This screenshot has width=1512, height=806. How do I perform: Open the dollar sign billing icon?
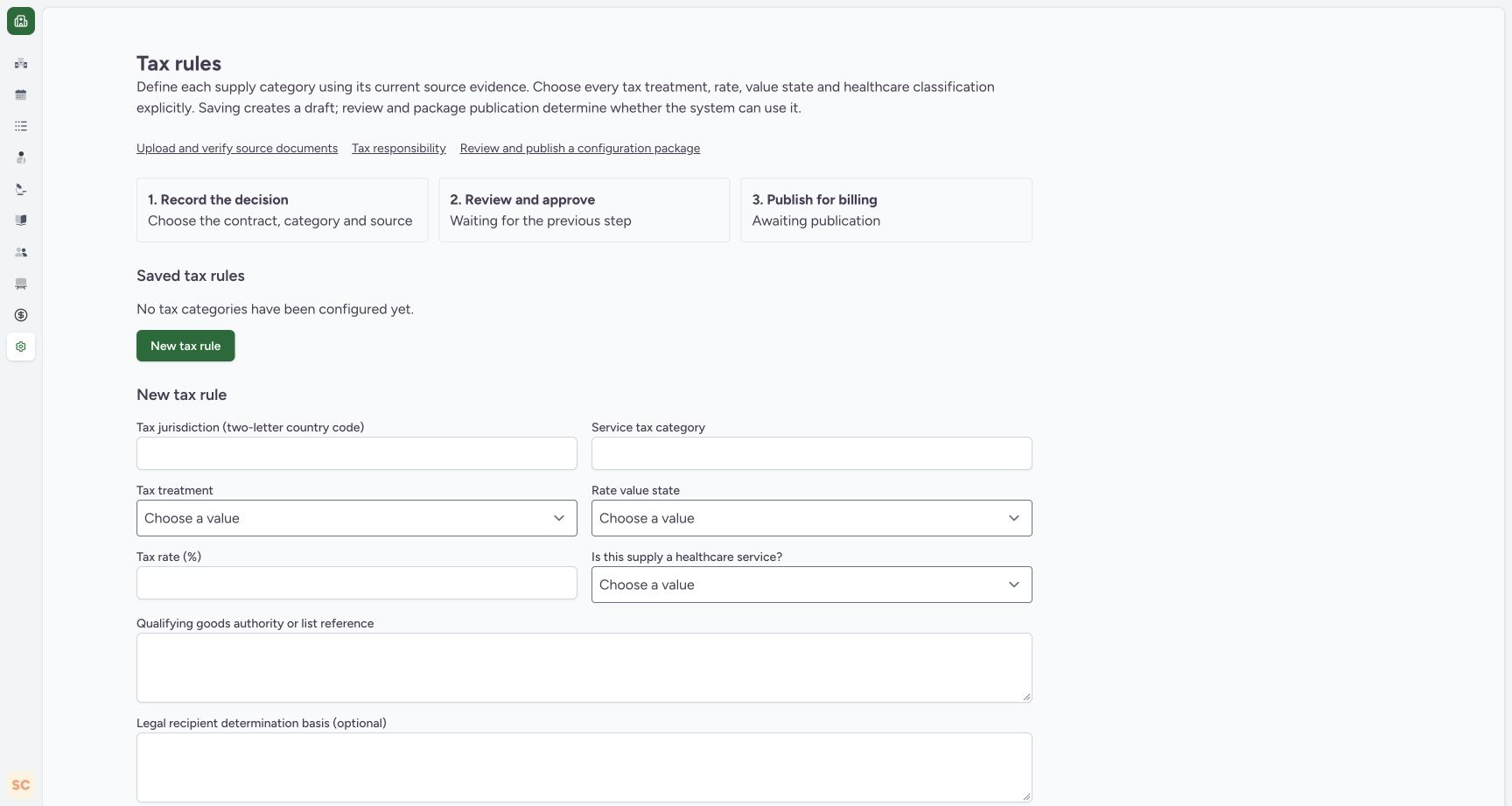coord(21,315)
